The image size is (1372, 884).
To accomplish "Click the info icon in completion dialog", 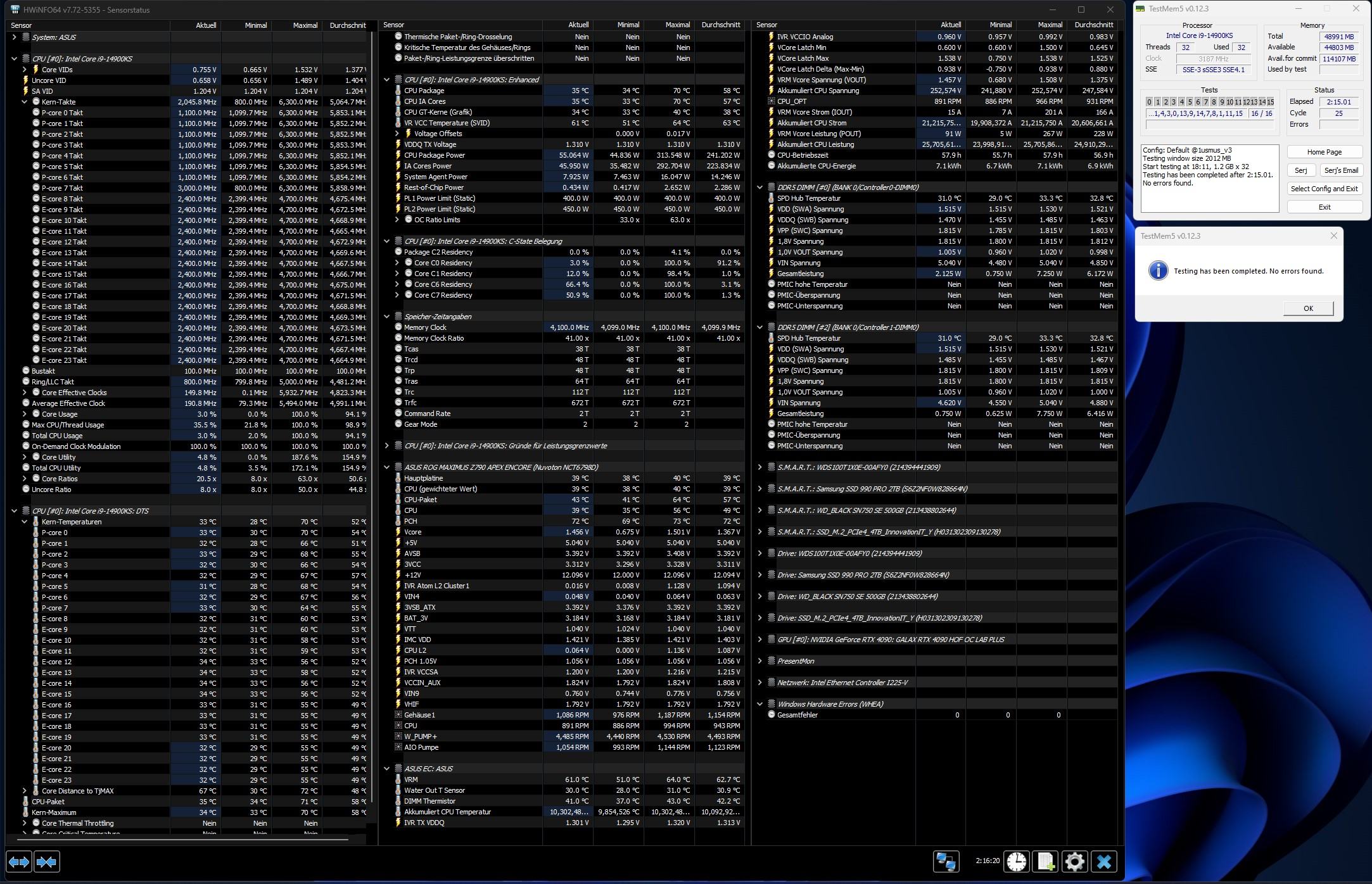I will click(1158, 270).
